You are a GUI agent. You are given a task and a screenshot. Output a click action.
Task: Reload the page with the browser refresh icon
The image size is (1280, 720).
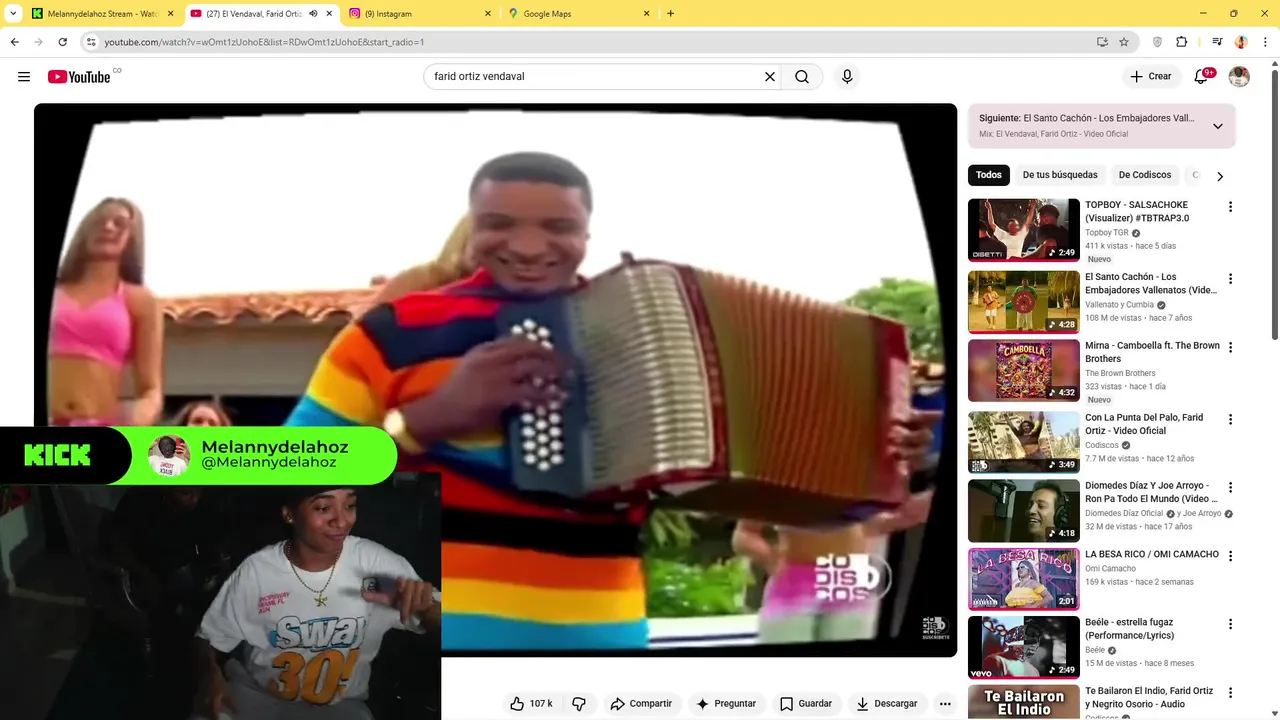[62, 42]
